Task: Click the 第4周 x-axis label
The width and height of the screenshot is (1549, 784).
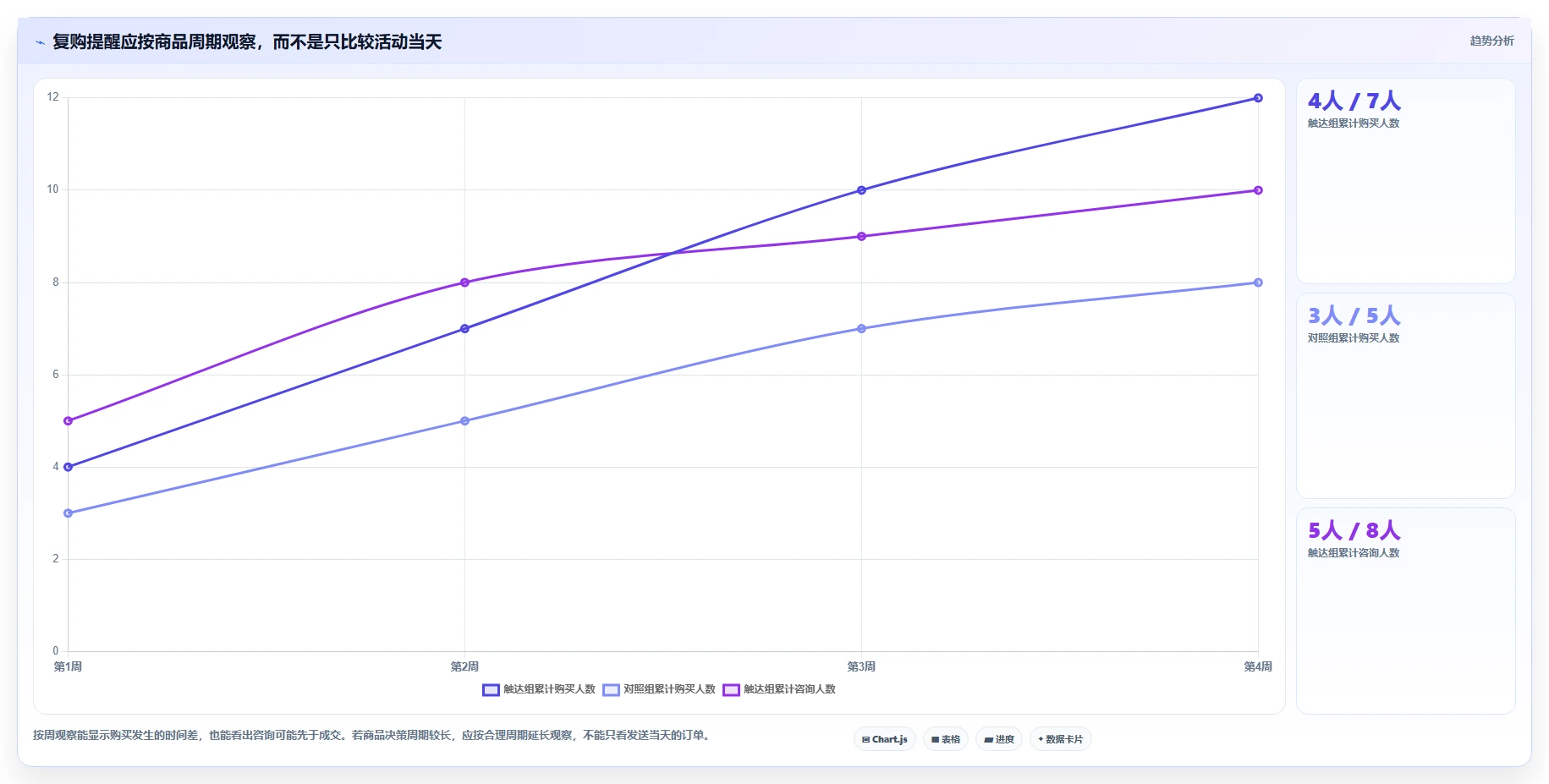Action: 1258,666
